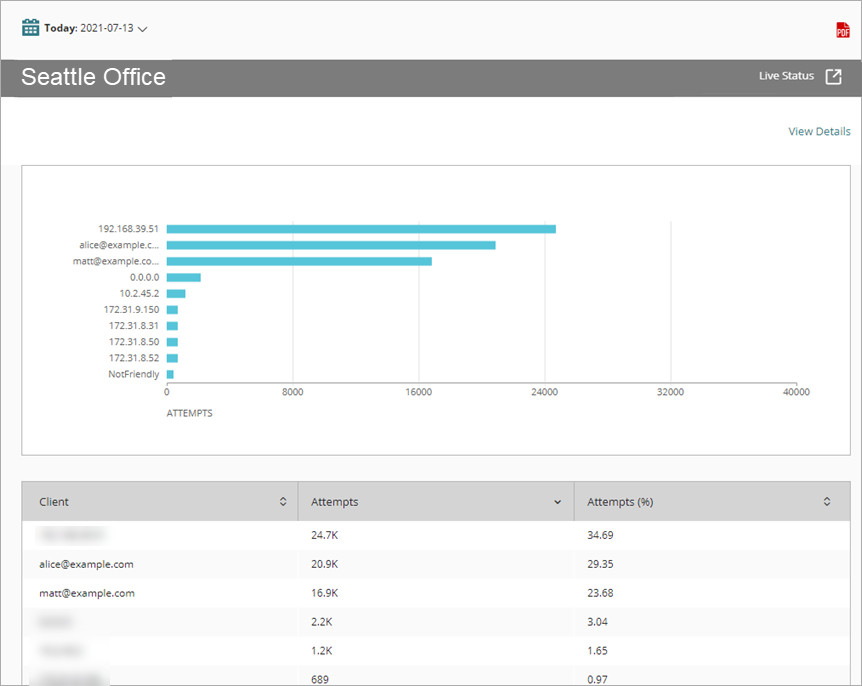Select the bar for 192.168.39.51
The height and width of the screenshot is (686, 862).
[360, 228]
